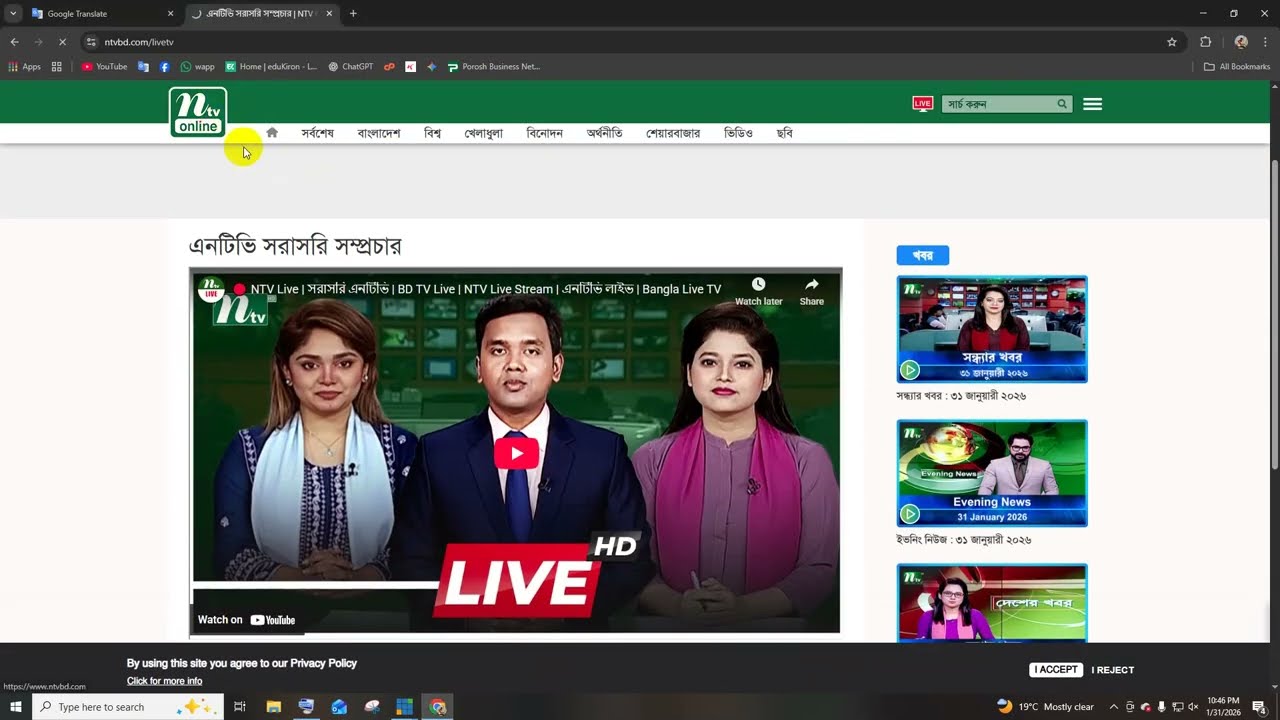This screenshot has width=1280, height=720.
Task: Stop loading the page
Action: pos(62,42)
